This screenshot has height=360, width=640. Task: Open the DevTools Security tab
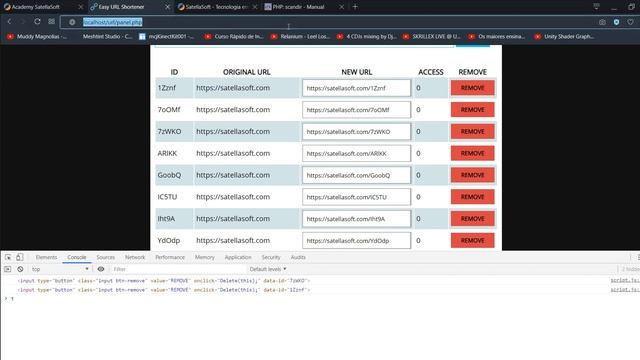271,257
